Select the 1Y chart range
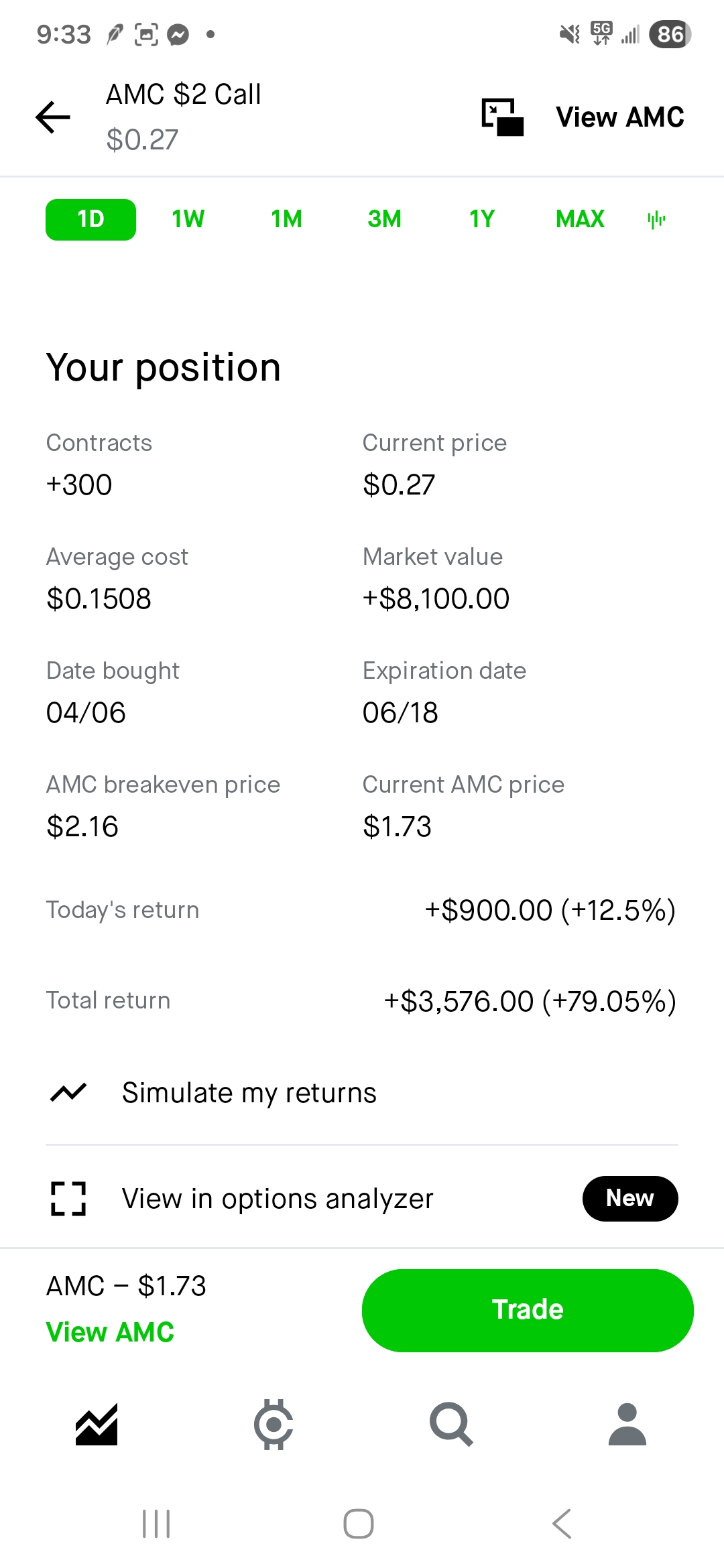 coord(482,219)
